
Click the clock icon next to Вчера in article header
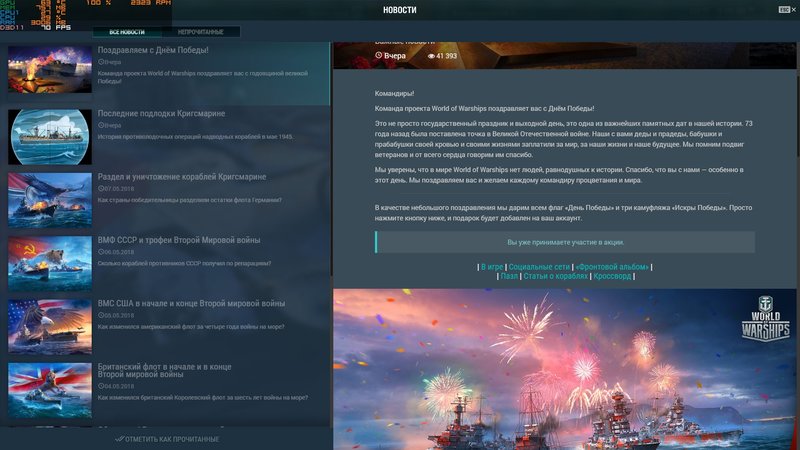coord(379,55)
